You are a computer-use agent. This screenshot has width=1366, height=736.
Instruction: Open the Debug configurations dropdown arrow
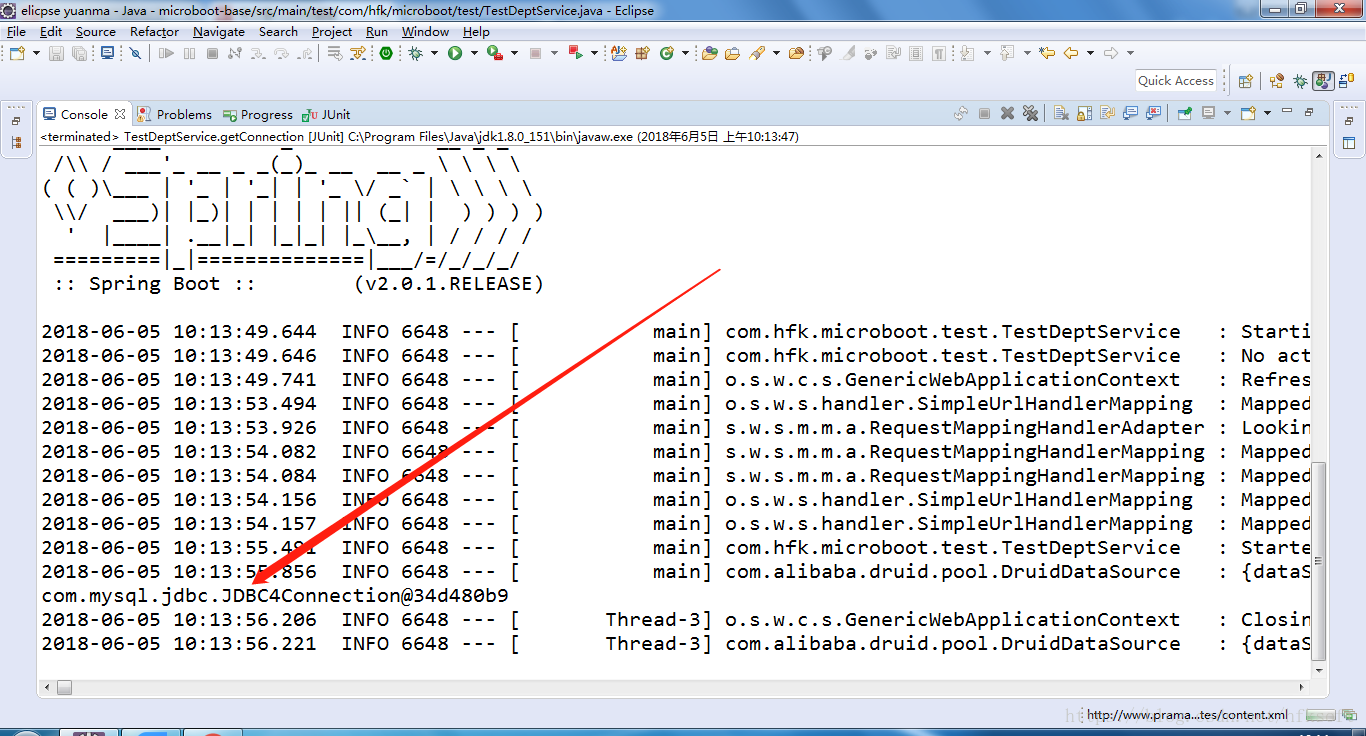click(434, 53)
